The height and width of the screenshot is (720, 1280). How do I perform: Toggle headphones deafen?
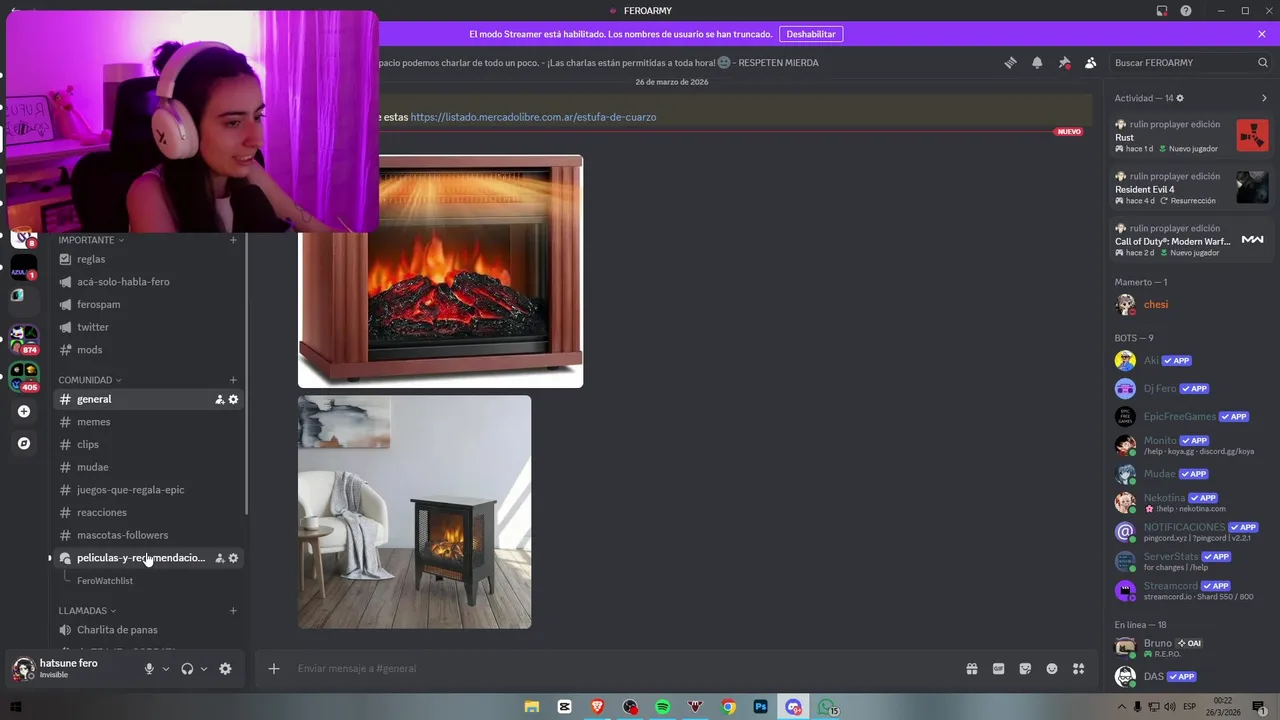tap(187, 668)
